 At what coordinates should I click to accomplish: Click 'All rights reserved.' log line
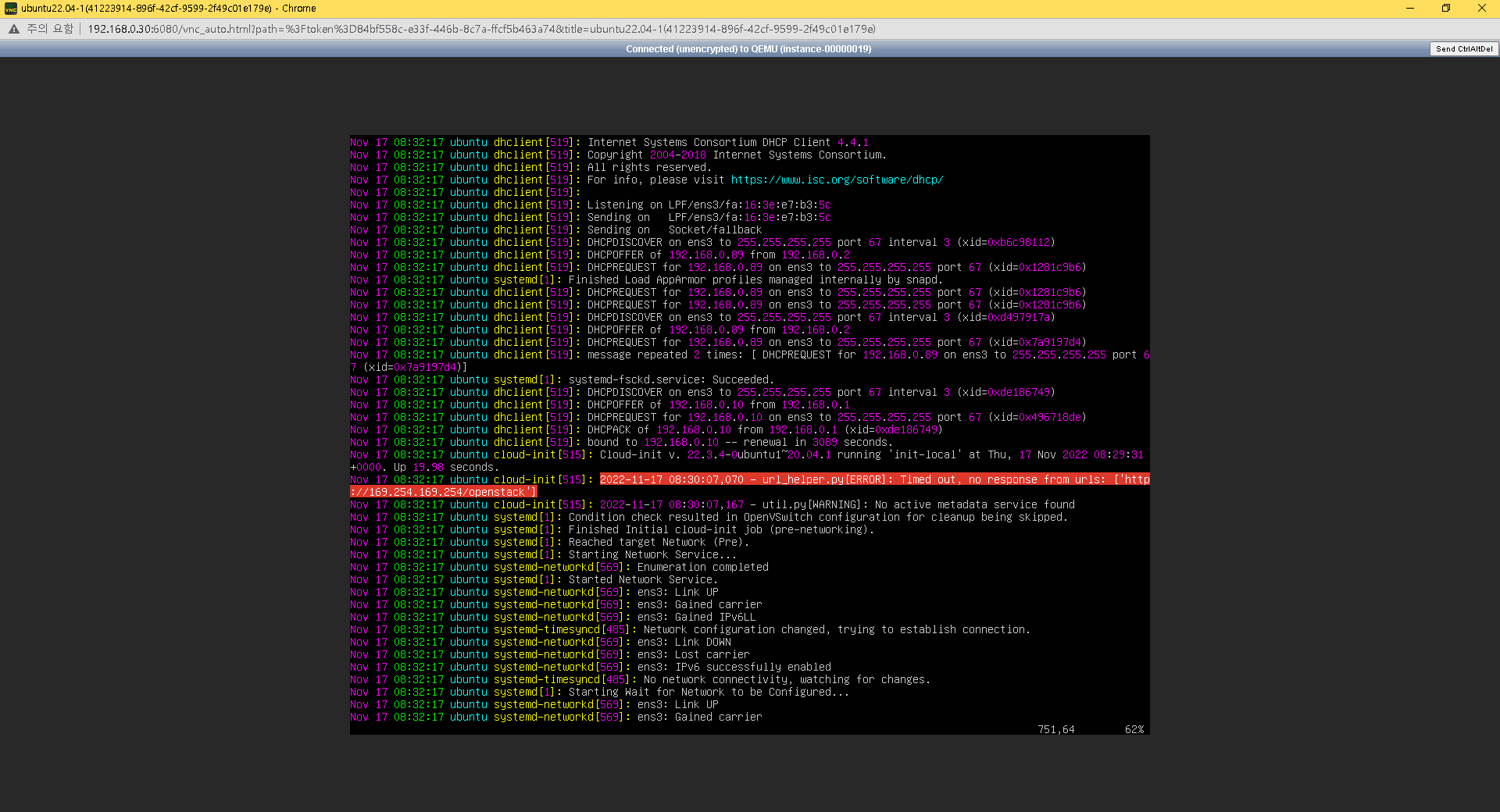coord(530,167)
